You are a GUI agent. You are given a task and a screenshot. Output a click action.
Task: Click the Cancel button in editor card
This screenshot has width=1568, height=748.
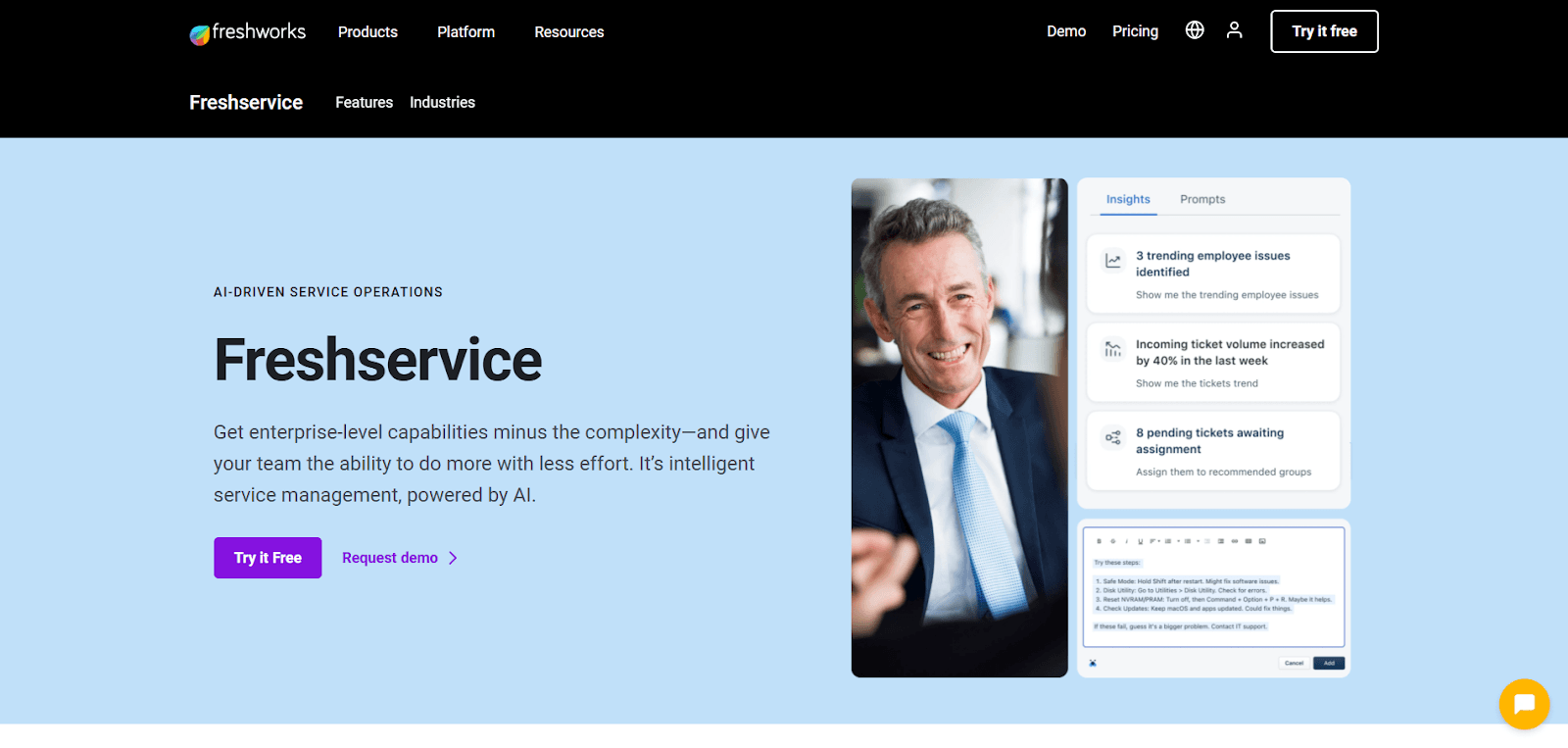click(1295, 663)
